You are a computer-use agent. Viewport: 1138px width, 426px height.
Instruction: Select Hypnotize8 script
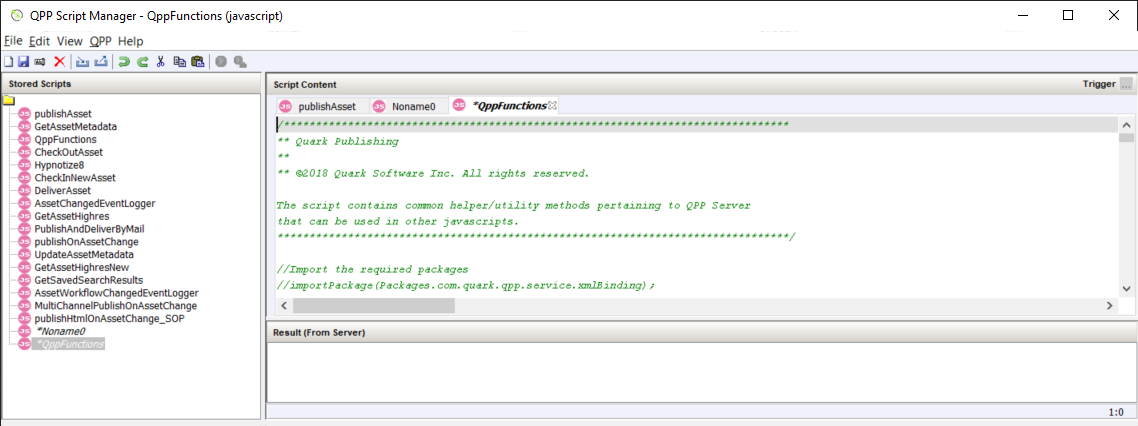tap(60, 165)
